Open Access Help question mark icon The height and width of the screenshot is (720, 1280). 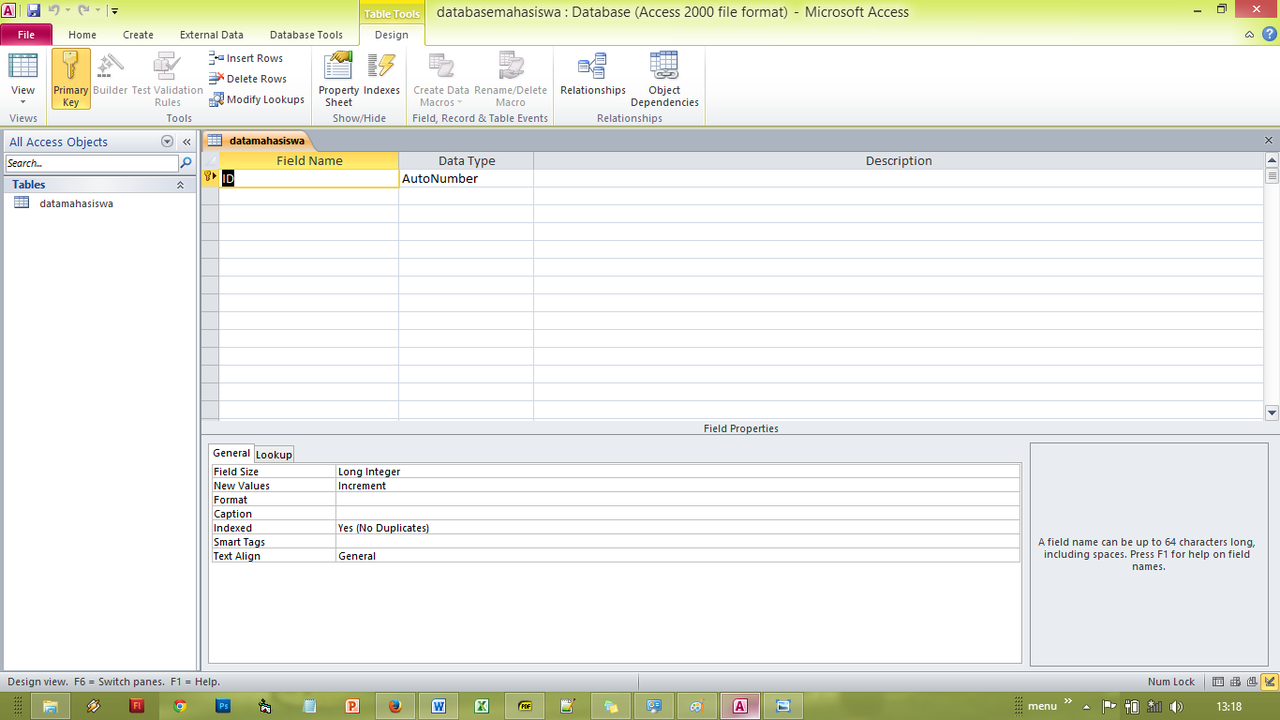coord(1268,35)
